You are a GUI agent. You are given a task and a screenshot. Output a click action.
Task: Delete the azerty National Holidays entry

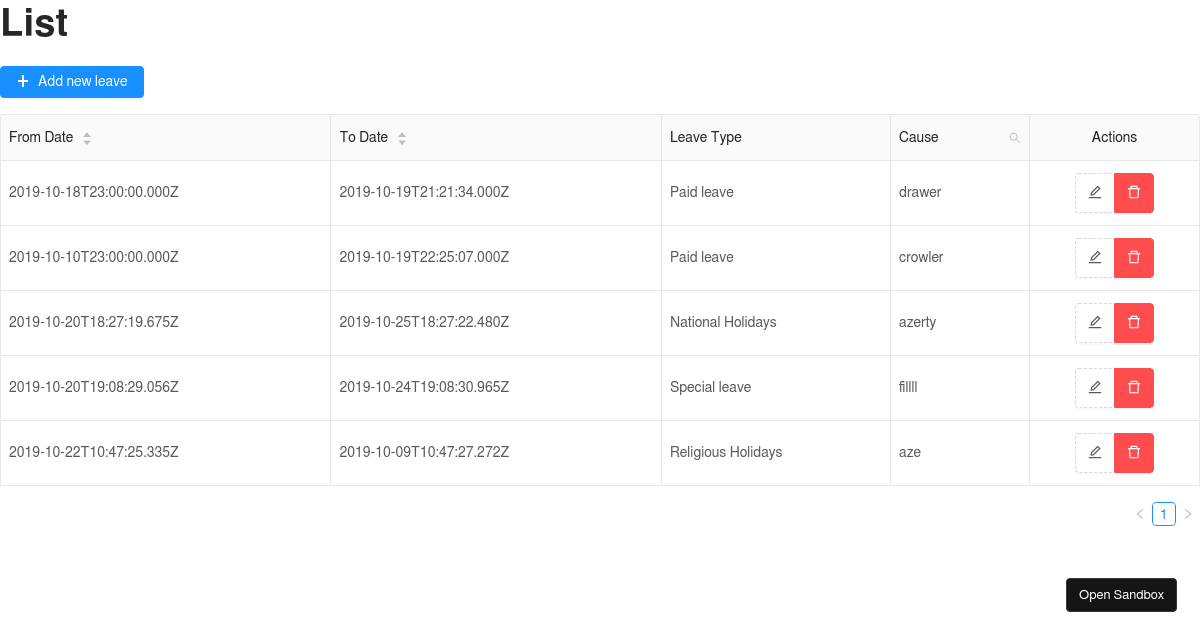coord(1134,322)
